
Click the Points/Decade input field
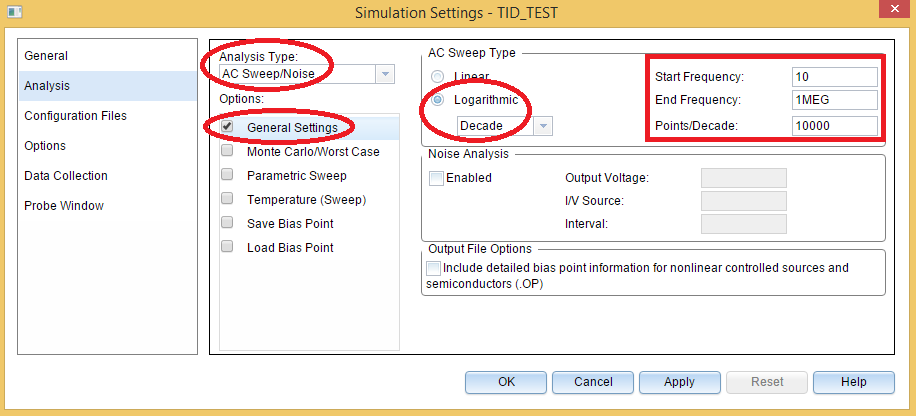point(835,126)
